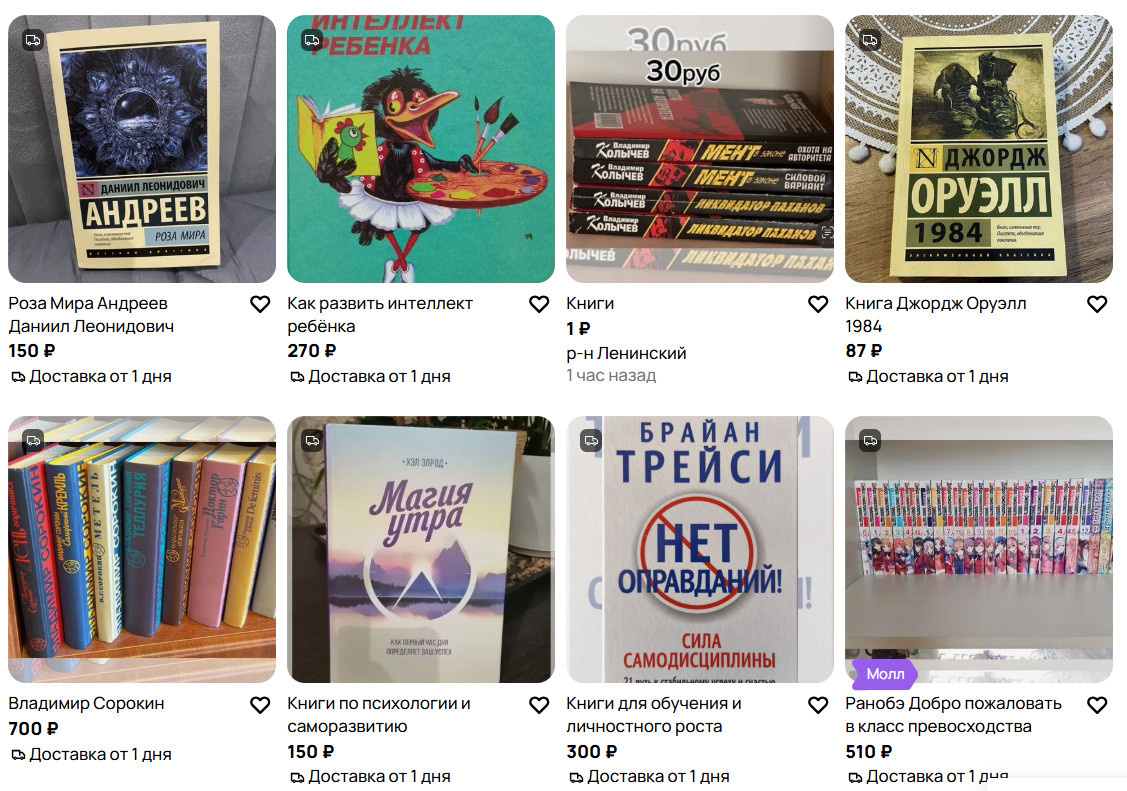Viewport: 1127px width, 791px height.
Task: Favorite the Роза Мира Андреев listing
Action: [260, 305]
